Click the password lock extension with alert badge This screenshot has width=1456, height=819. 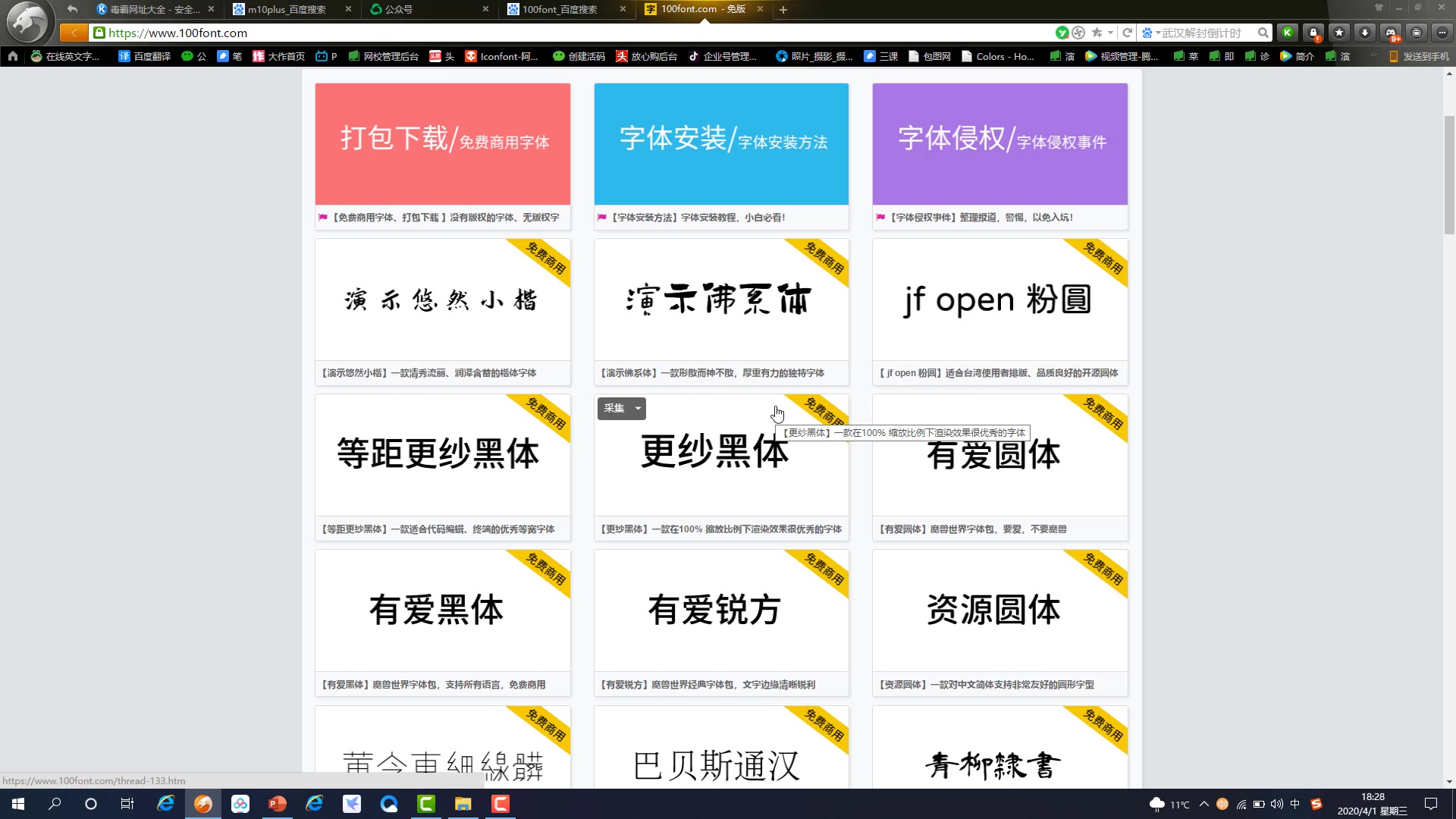(1314, 33)
